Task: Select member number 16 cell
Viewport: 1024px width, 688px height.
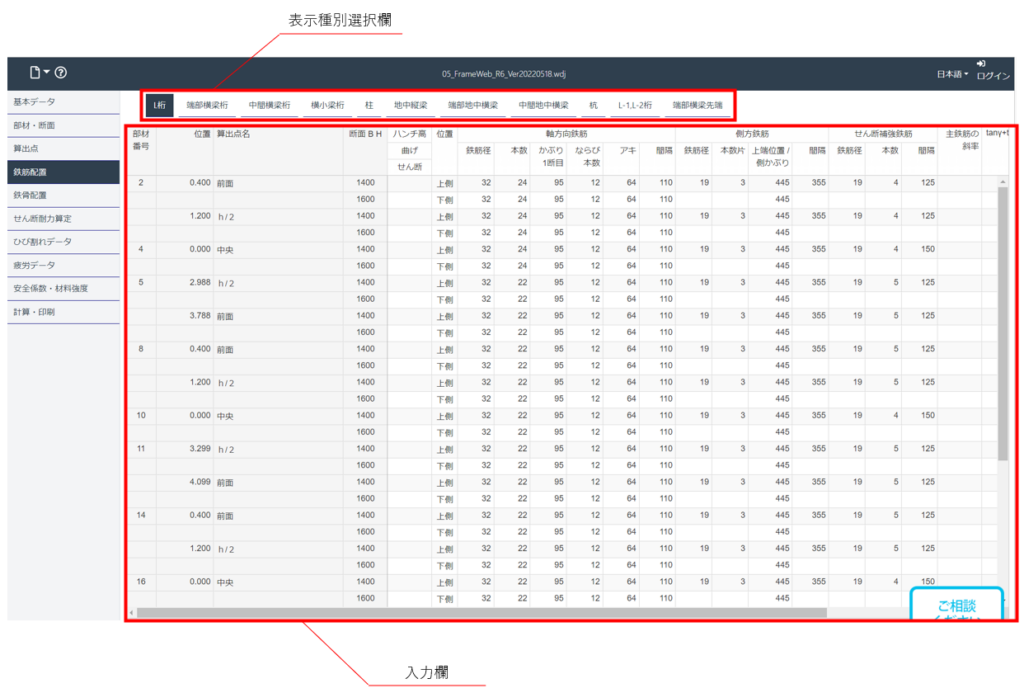Action: pyautogui.click(x=141, y=582)
